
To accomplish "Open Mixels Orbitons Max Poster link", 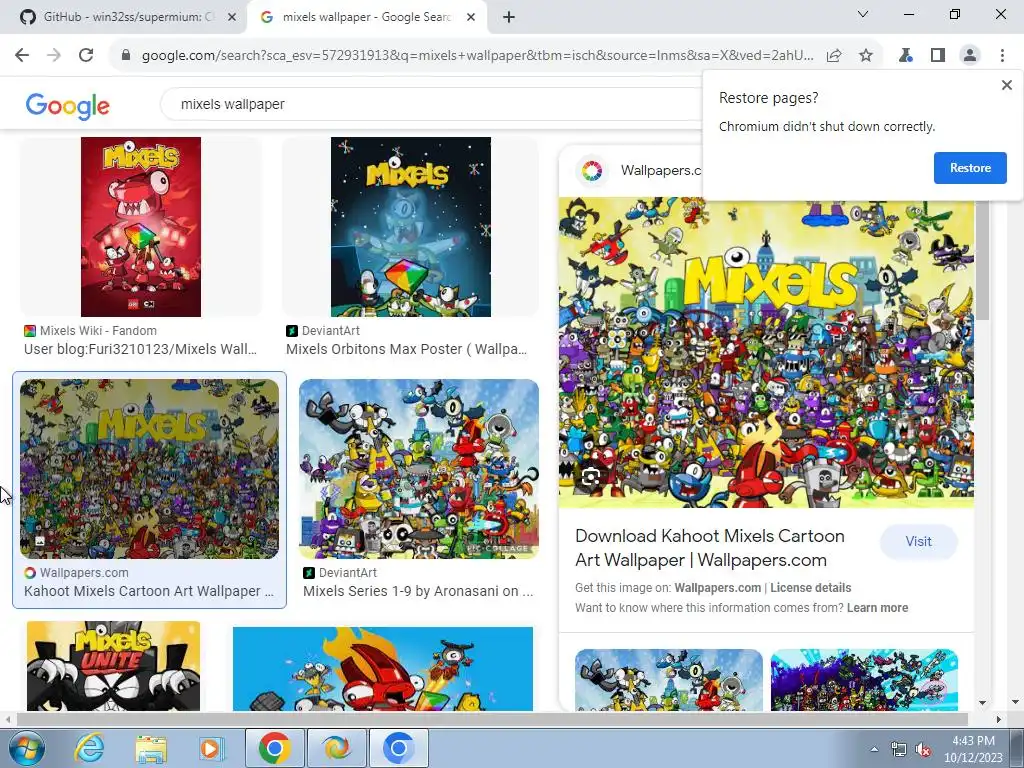I will 406,349.
